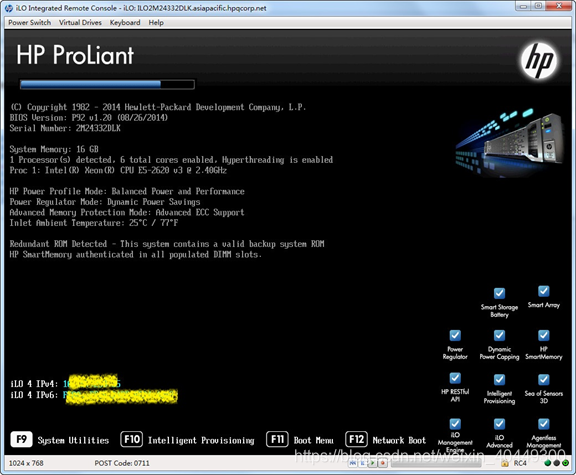Click the playback progress slider in status bar
The height and width of the screenshot is (475, 576).
pos(436,464)
